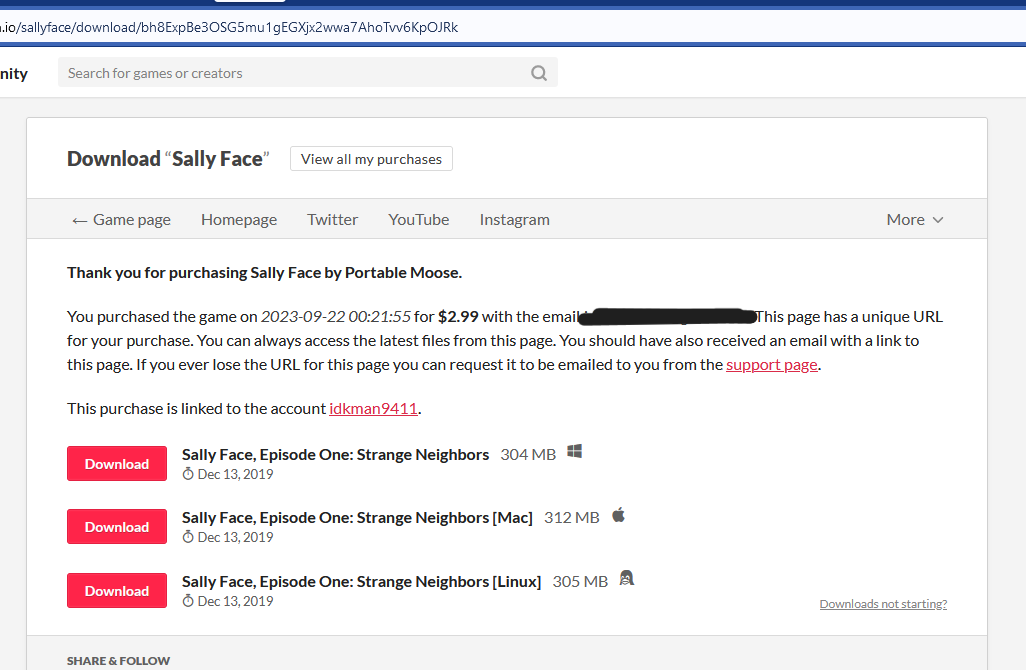Click the idkman9411 account link
This screenshot has width=1026, height=670.
pyautogui.click(x=373, y=408)
